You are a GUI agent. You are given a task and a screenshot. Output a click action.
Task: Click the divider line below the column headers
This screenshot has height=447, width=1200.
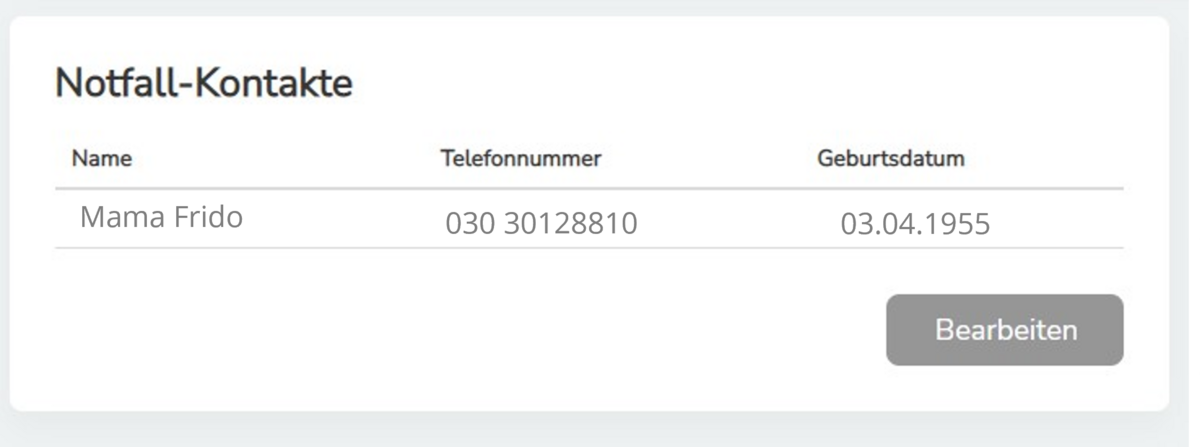click(588, 188)
